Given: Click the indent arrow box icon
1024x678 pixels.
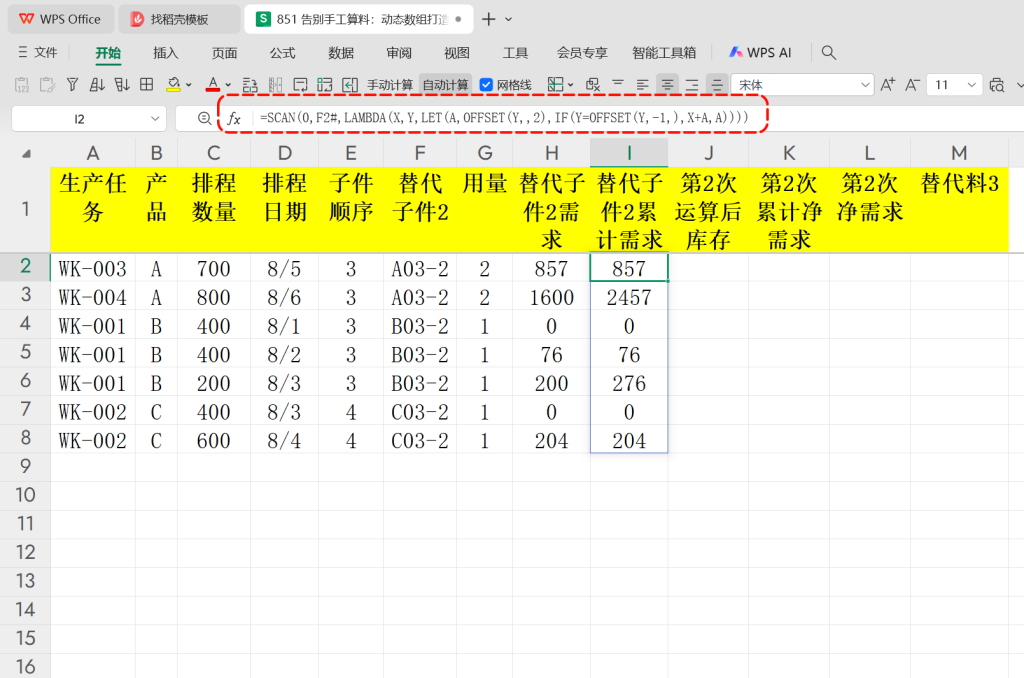Looking at the screenshot, I should click(350, 85).
